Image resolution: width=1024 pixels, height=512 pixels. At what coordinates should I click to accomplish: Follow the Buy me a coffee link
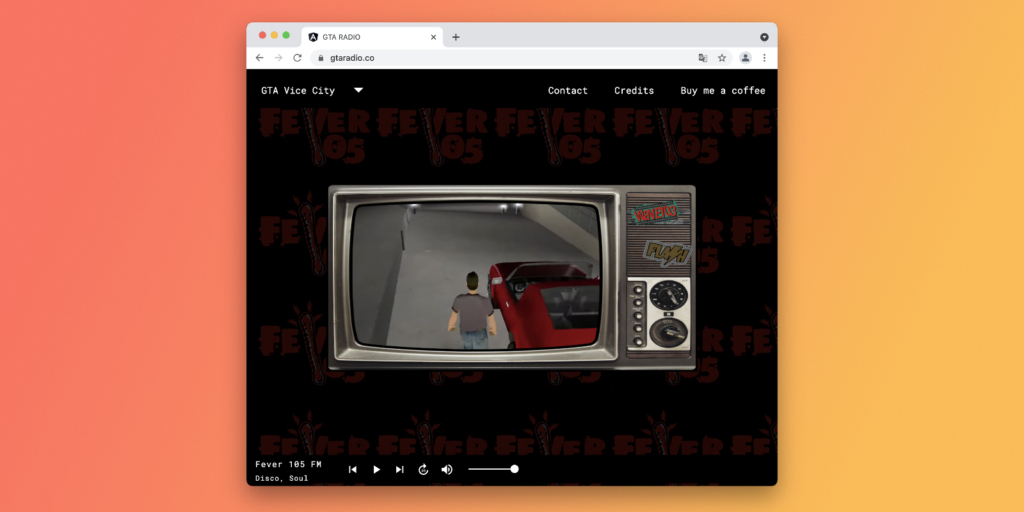tap(723, 91)
